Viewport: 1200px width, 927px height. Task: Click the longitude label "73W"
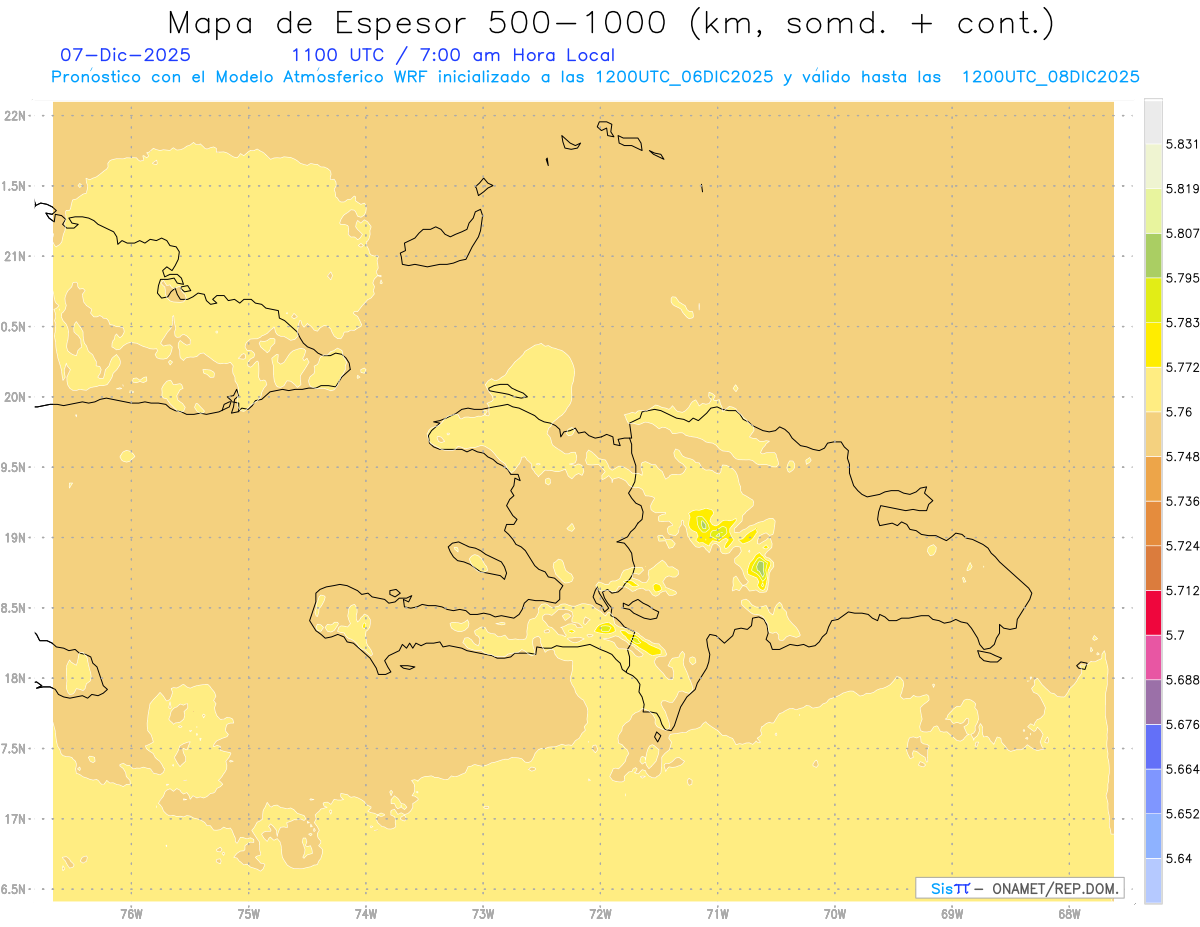(483, 913)
